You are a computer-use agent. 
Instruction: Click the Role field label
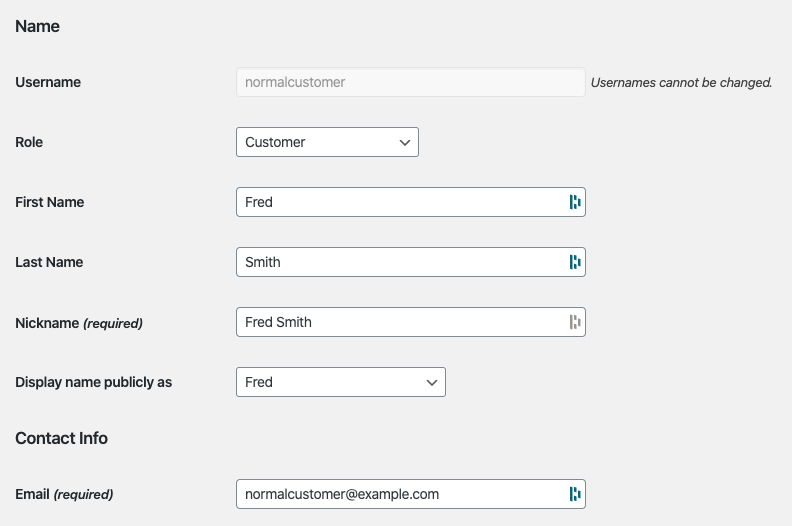coord(29,142)
